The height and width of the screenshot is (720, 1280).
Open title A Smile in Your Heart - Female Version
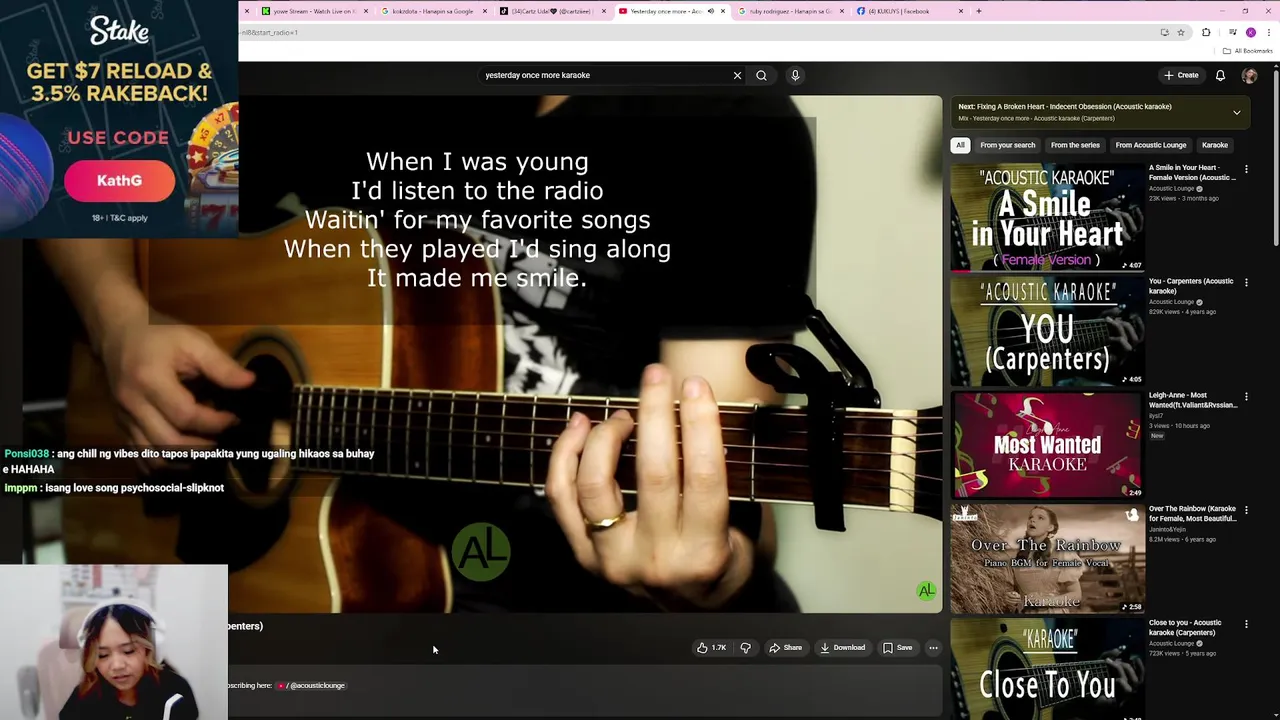1192,173
